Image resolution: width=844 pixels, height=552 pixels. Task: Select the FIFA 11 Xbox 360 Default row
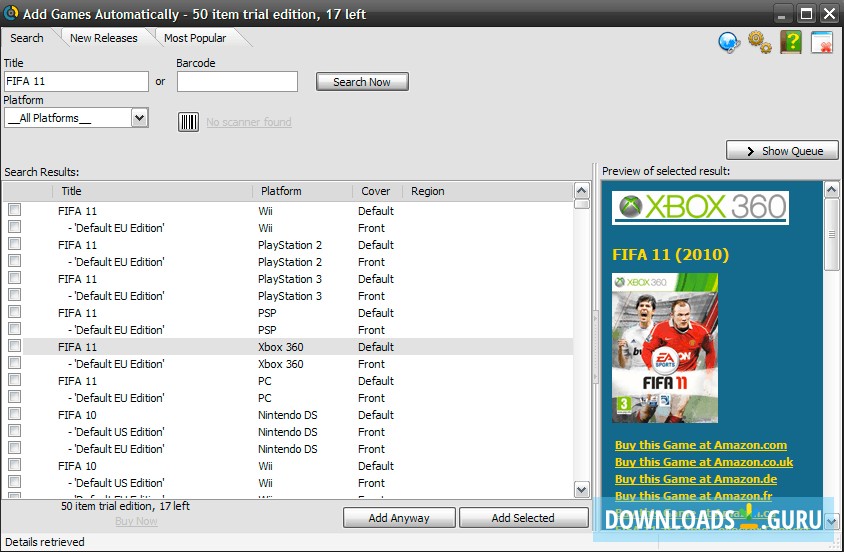click(x=298, y=346)
